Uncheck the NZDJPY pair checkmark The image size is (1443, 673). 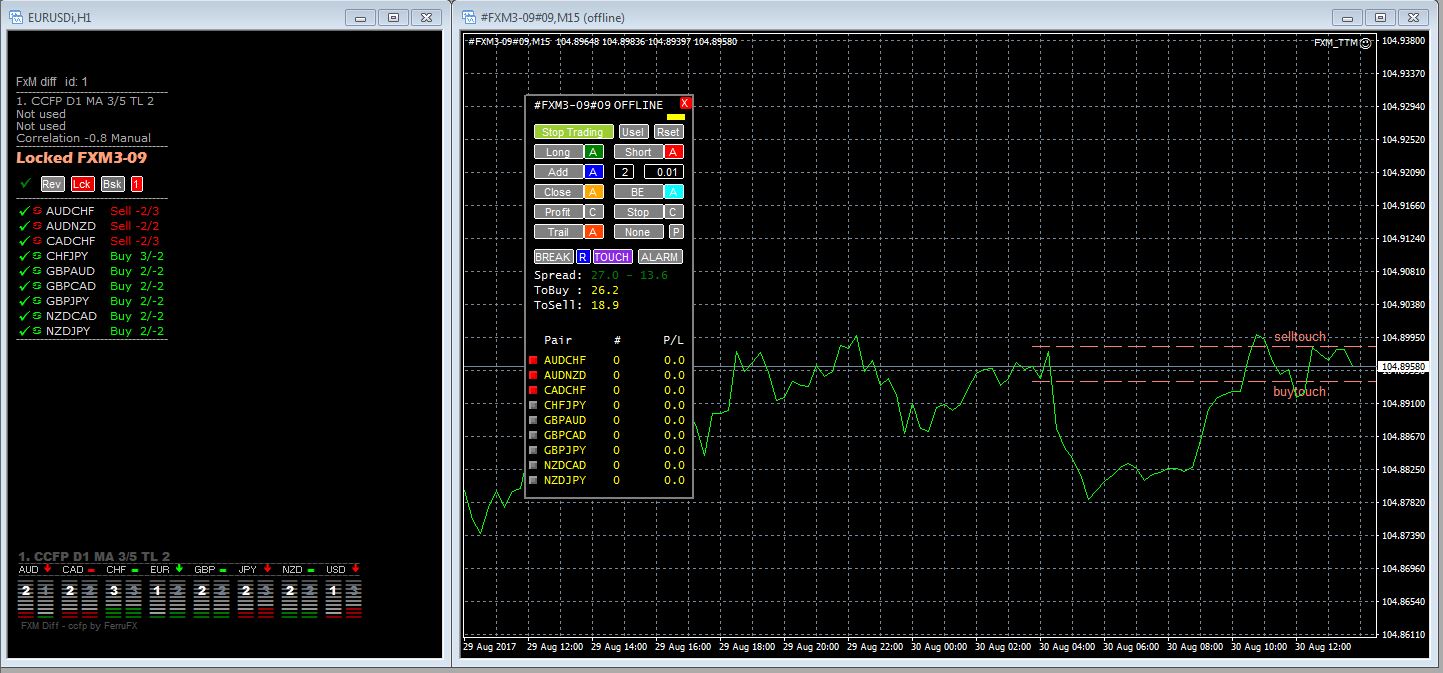click(24, 331)
